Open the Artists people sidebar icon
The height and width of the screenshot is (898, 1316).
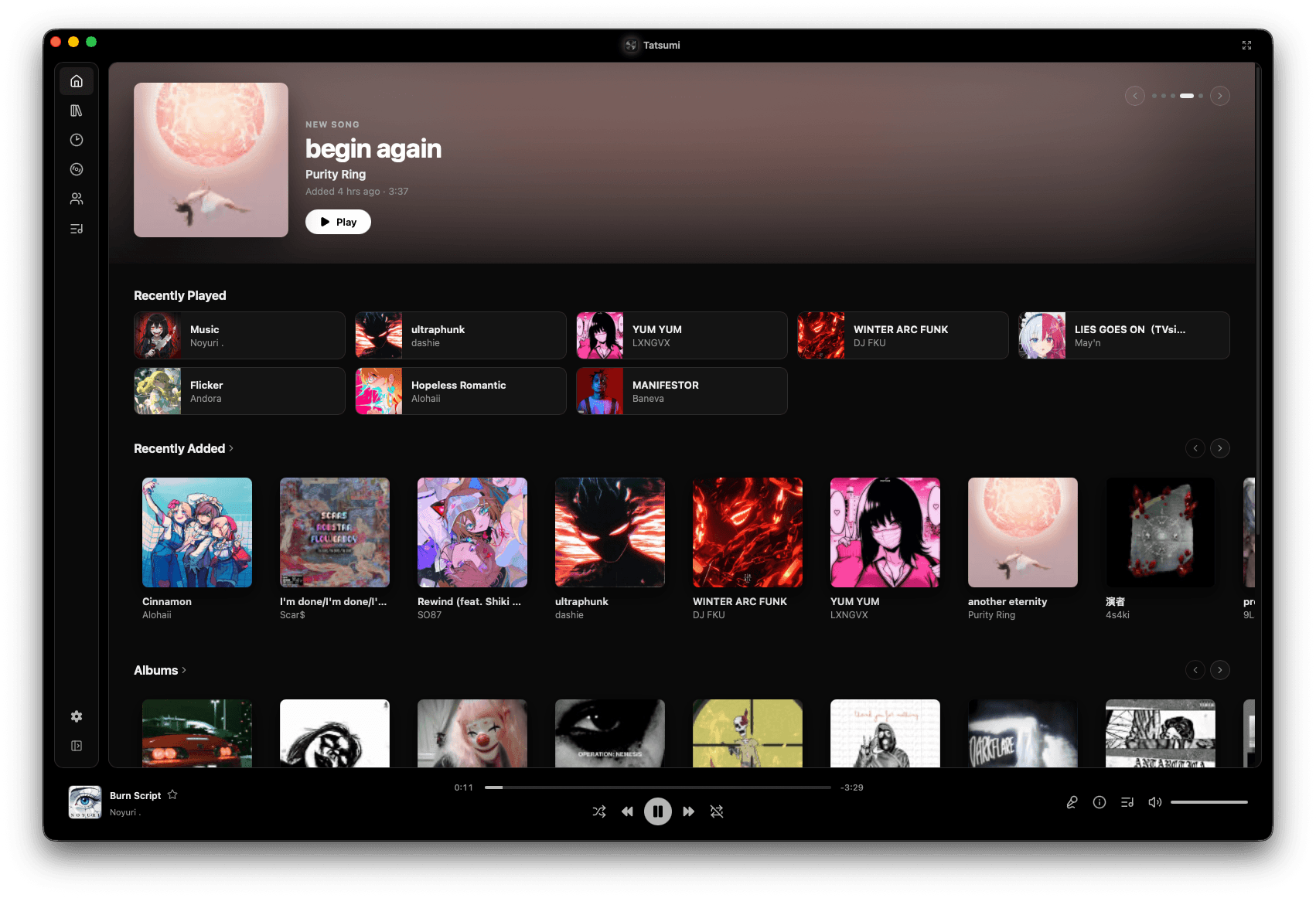click(x=77, y=199)
